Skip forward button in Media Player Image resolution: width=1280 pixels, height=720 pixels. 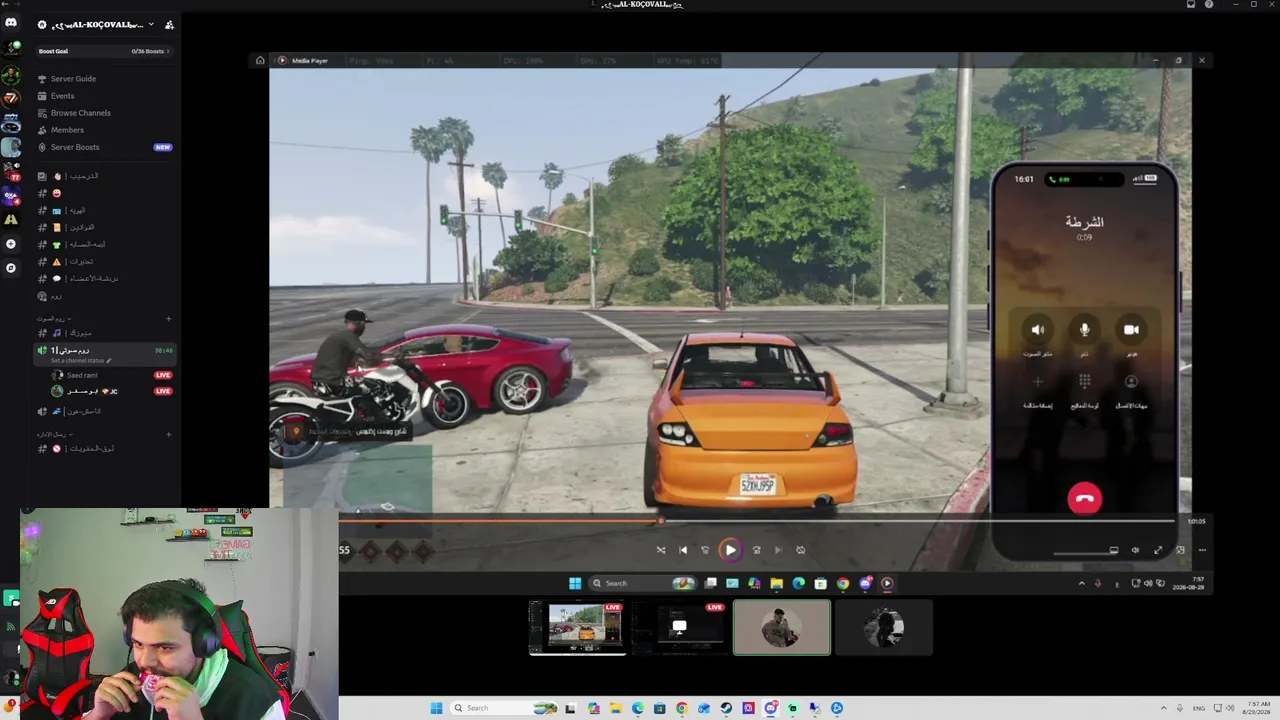pyautogui.click(x=756, y=550)
